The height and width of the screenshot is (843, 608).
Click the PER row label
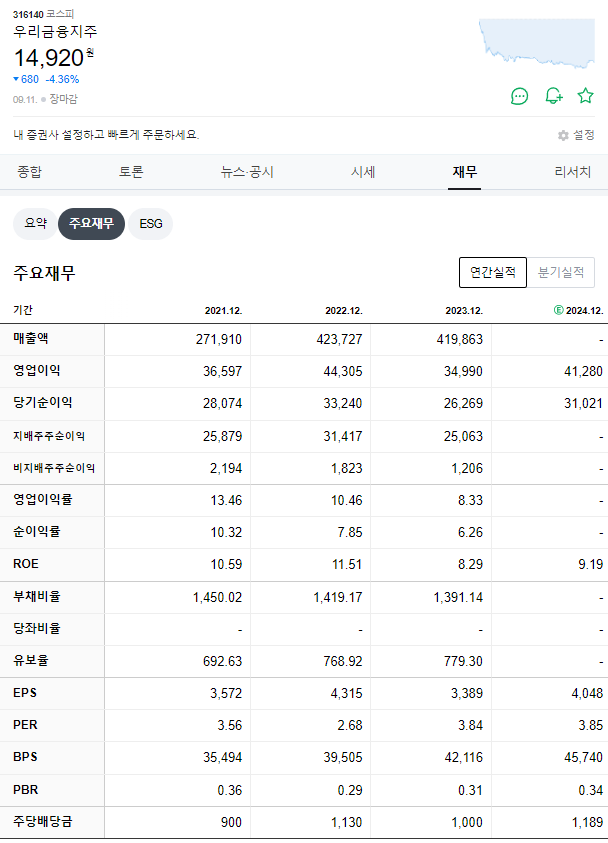25,725
